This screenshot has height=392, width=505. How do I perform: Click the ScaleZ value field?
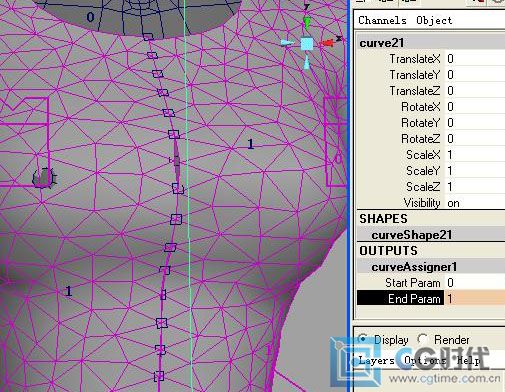(475, 187)
